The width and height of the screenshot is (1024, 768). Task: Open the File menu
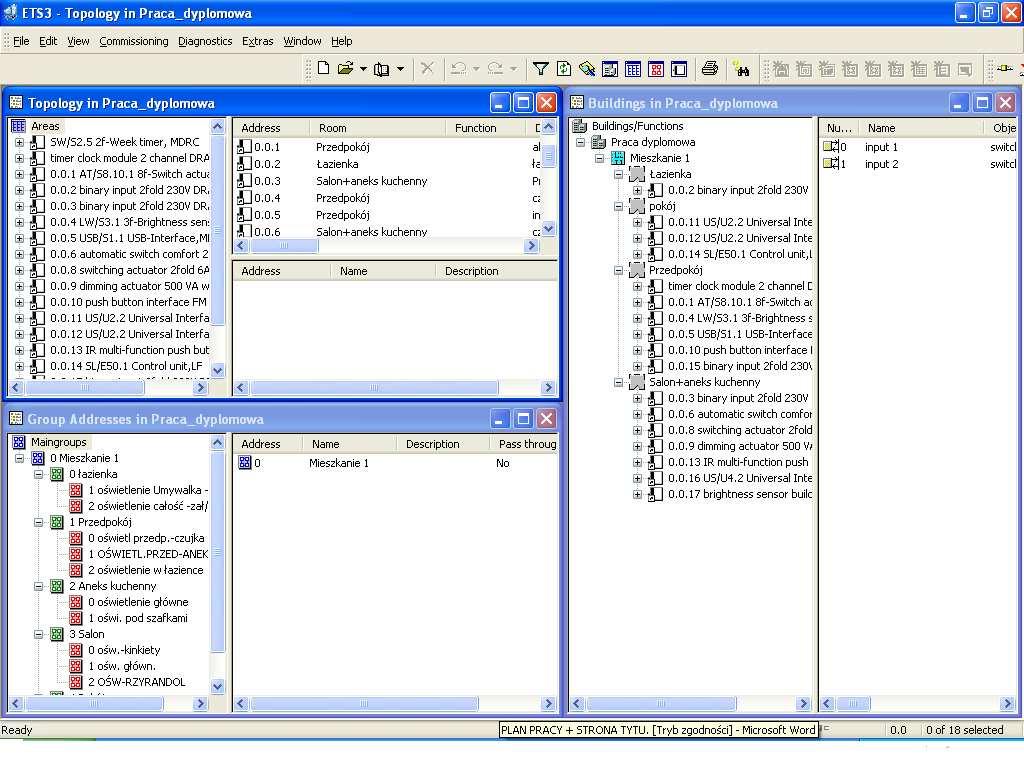pos(21,41)
